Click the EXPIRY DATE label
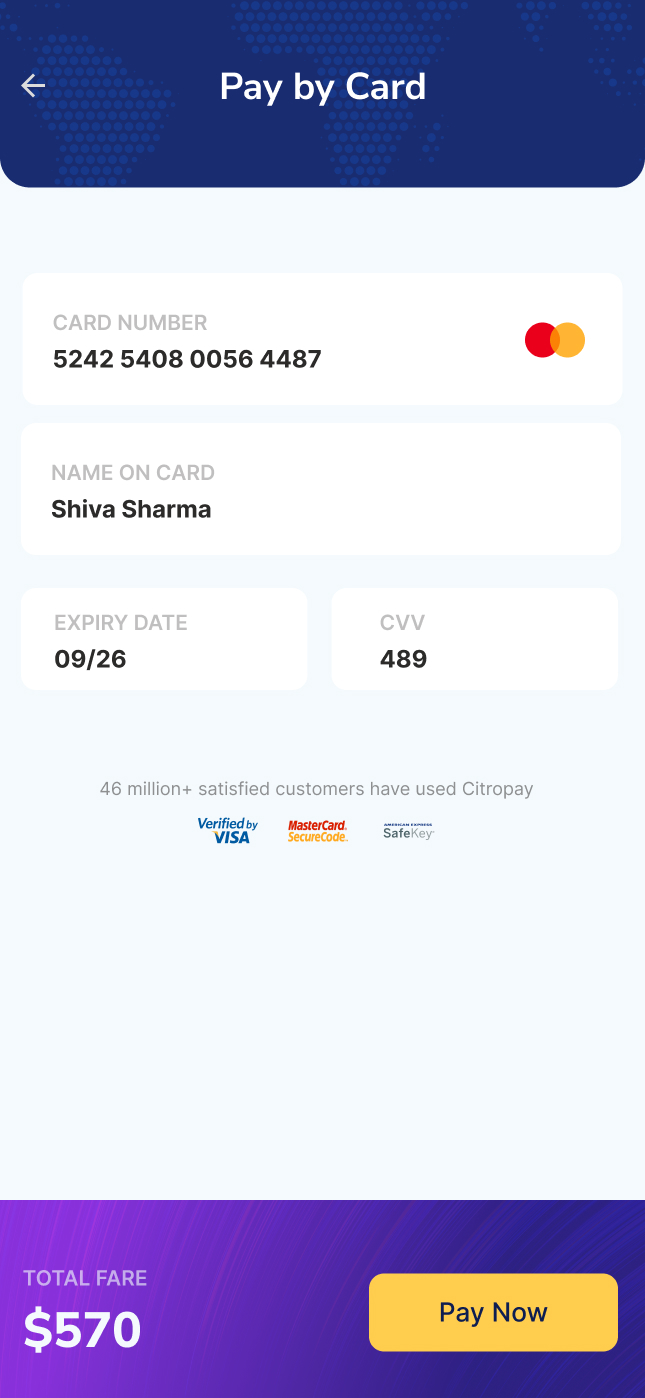The width and height of the screenshot is (645, 1398). [x=121, y=623]
